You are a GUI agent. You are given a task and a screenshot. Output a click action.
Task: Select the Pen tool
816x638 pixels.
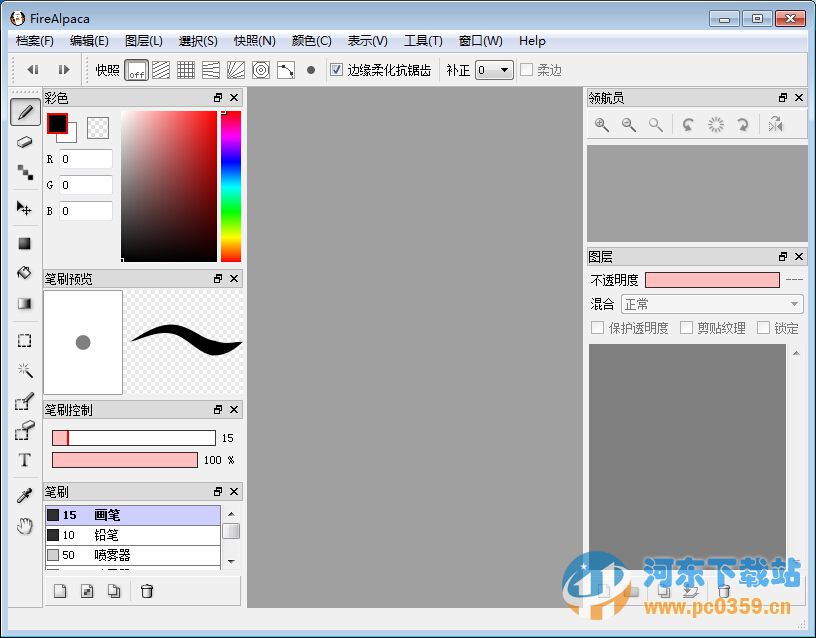click(x=25, y=112)
